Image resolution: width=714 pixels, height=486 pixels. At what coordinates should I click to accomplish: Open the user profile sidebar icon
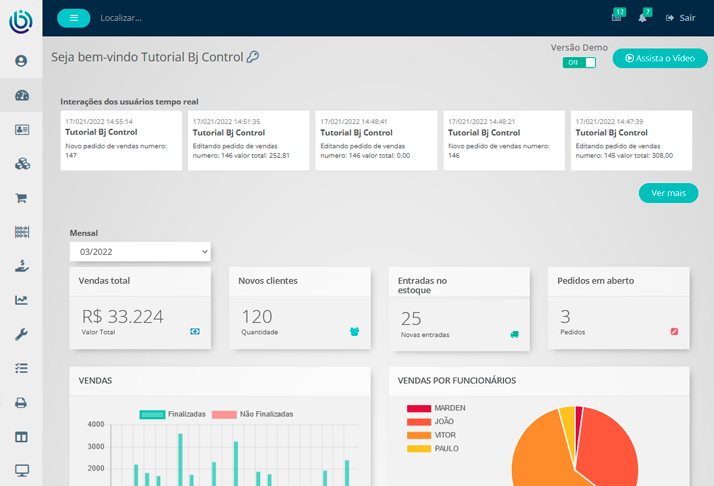(x=21, y=61)
